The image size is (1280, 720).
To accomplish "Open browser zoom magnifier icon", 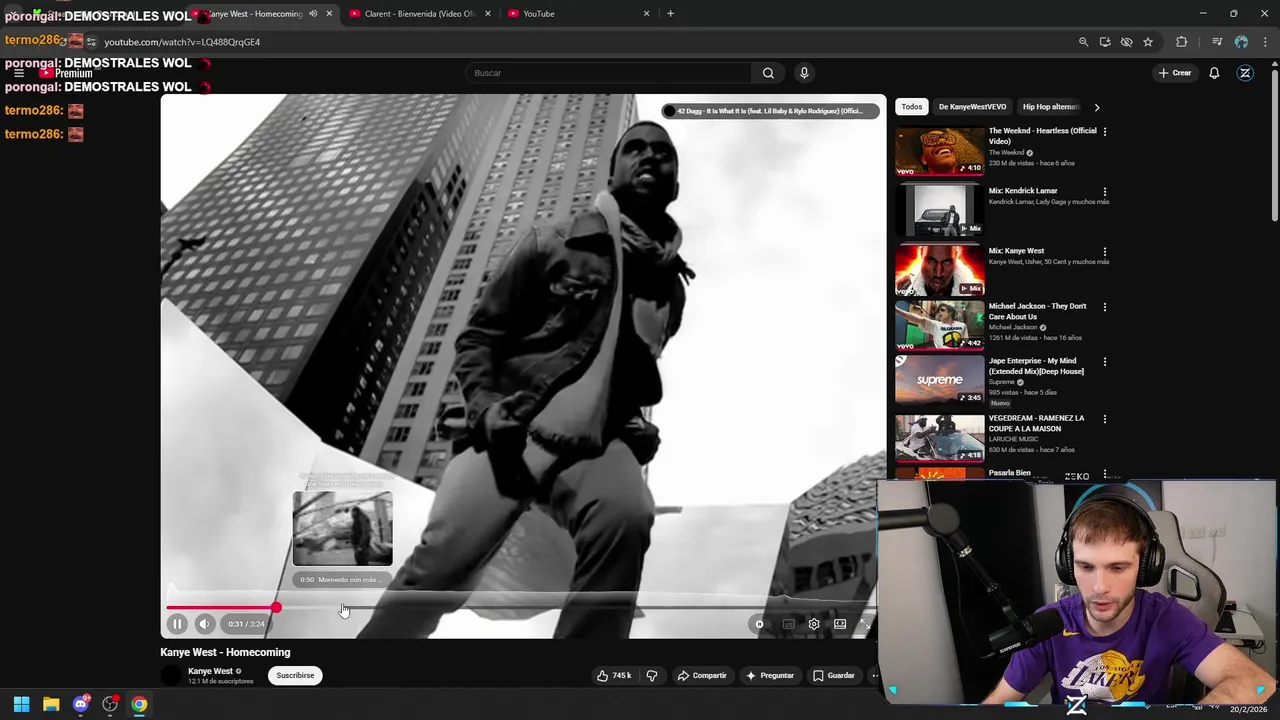I will point(1083,42).
